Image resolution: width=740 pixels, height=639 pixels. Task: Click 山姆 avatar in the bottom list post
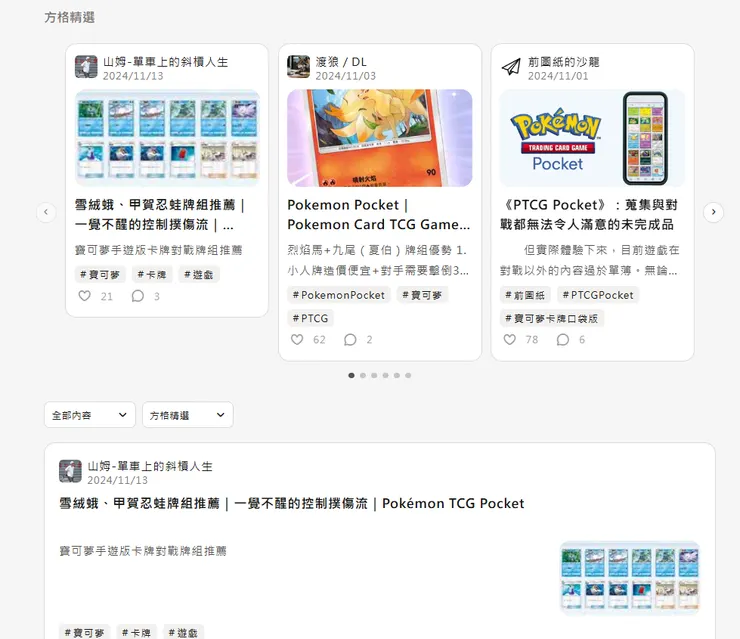[x=70, y=471]
